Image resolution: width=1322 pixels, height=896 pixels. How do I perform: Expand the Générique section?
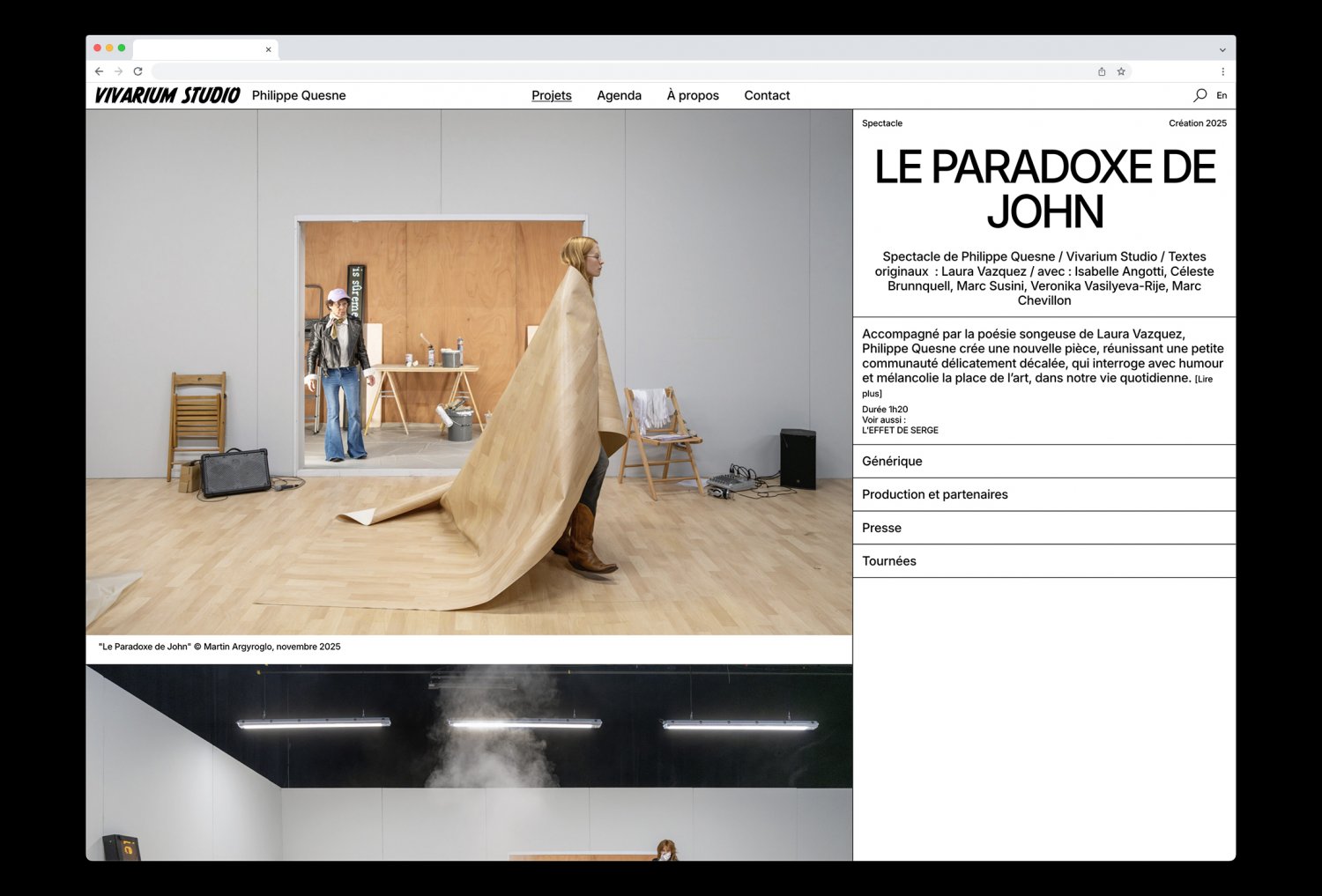click(1044, 462)
